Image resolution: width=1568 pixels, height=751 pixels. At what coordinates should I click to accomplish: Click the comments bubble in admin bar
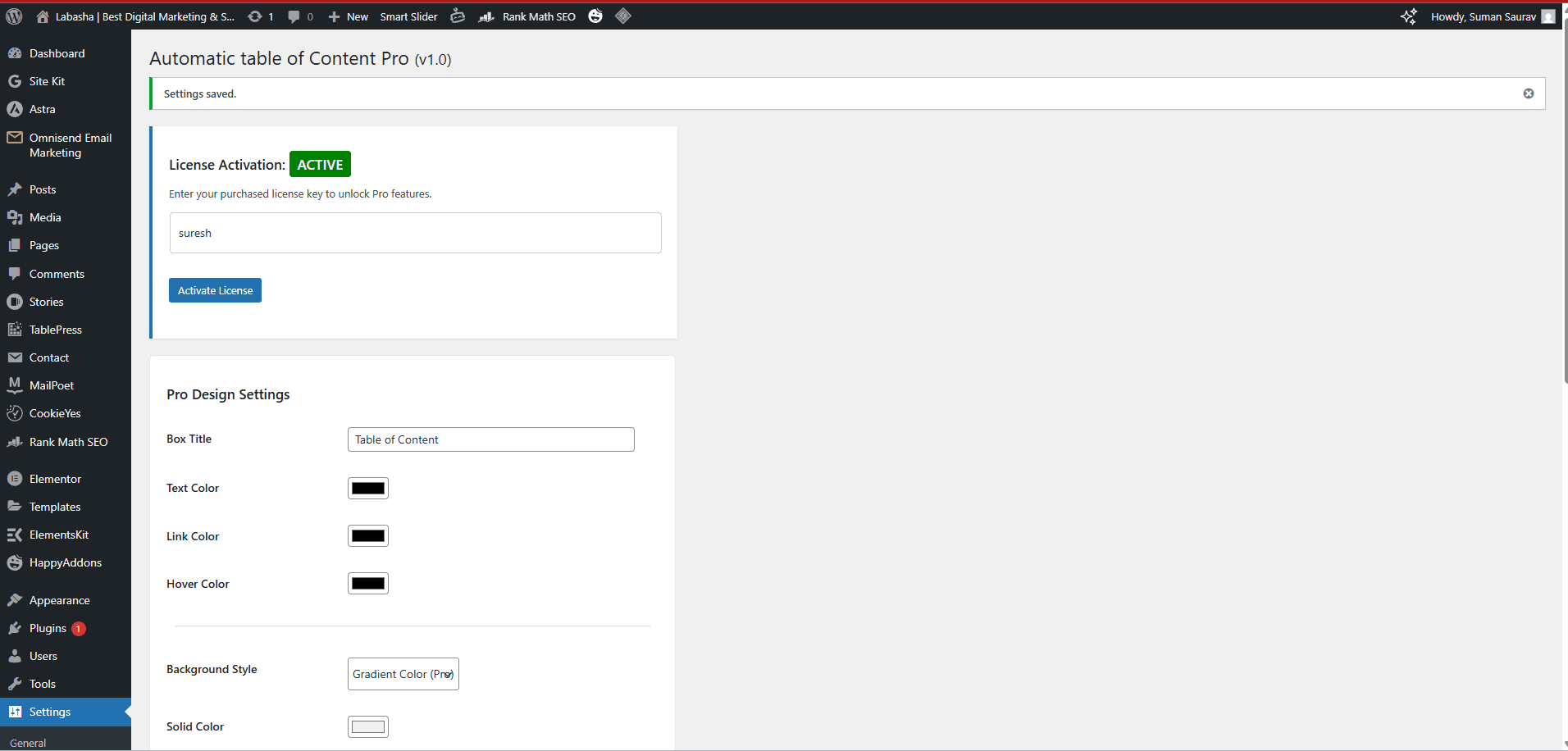pos(293,16)
